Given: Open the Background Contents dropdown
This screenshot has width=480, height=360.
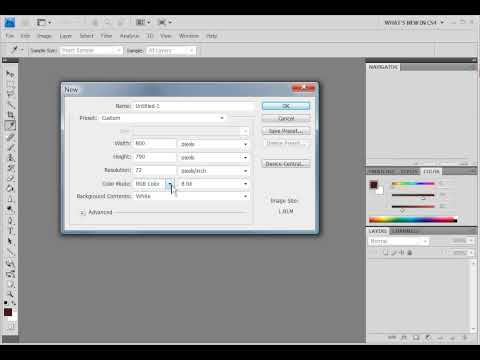Looking at the screenshot, I should (191, 196).
